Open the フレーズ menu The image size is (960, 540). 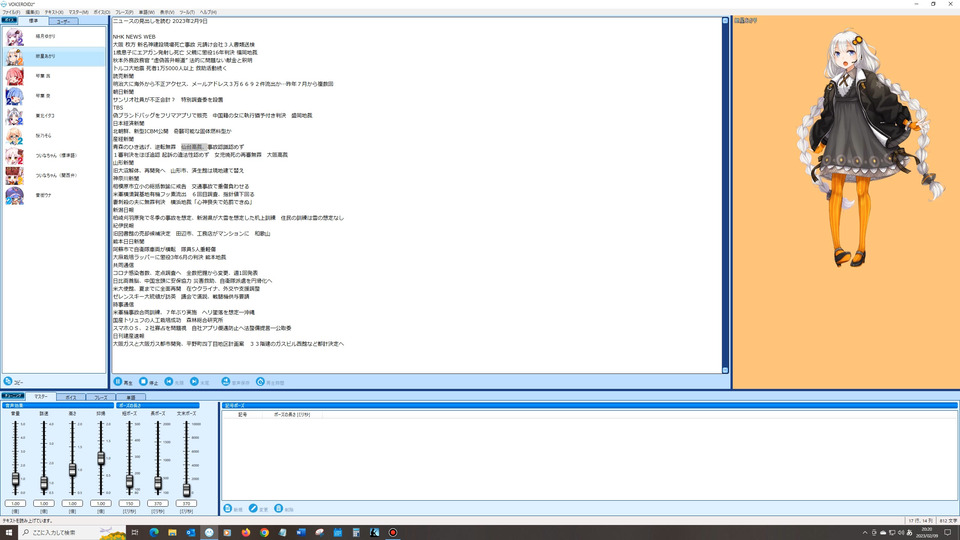tap(124, 12)
